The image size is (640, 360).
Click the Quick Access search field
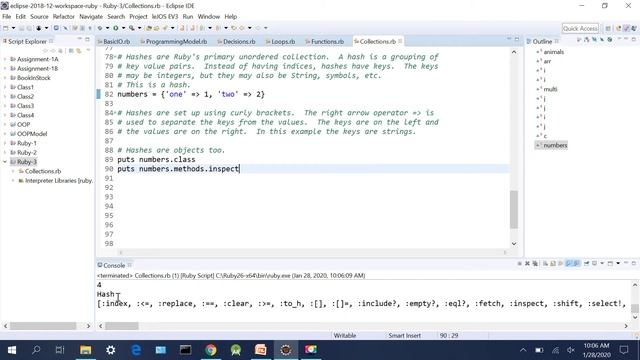[580, 28]
